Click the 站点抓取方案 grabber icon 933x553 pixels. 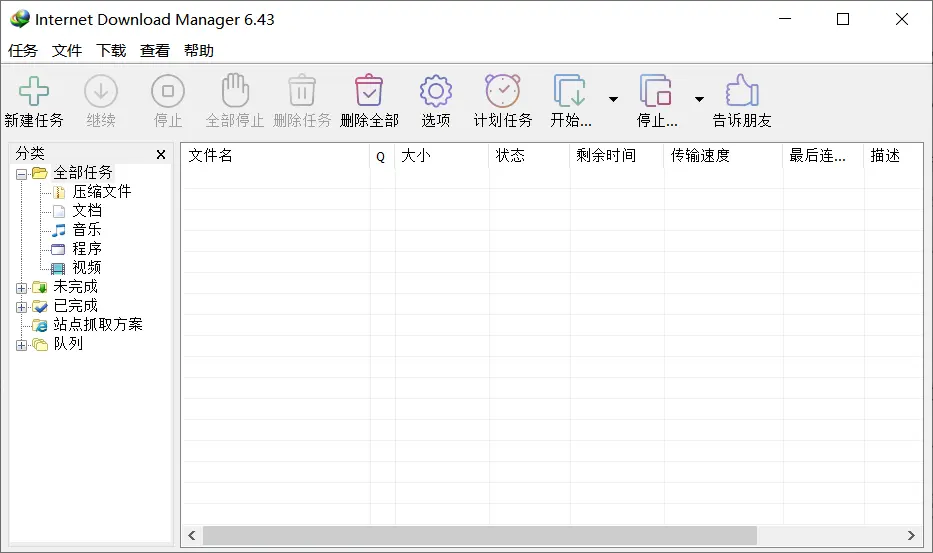pyautogui.click(x=40, y=325)
